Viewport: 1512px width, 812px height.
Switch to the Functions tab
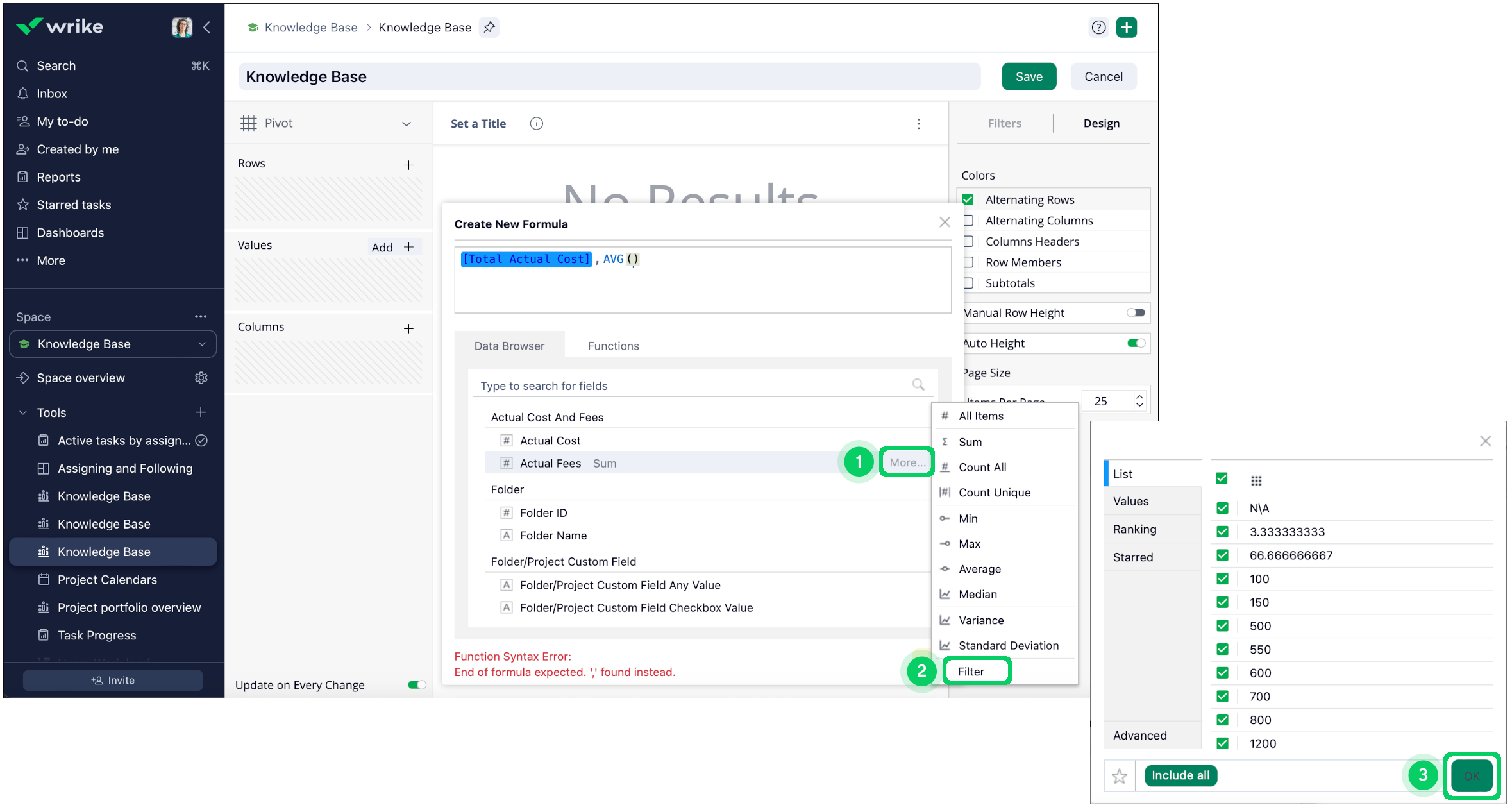[613, 346]
